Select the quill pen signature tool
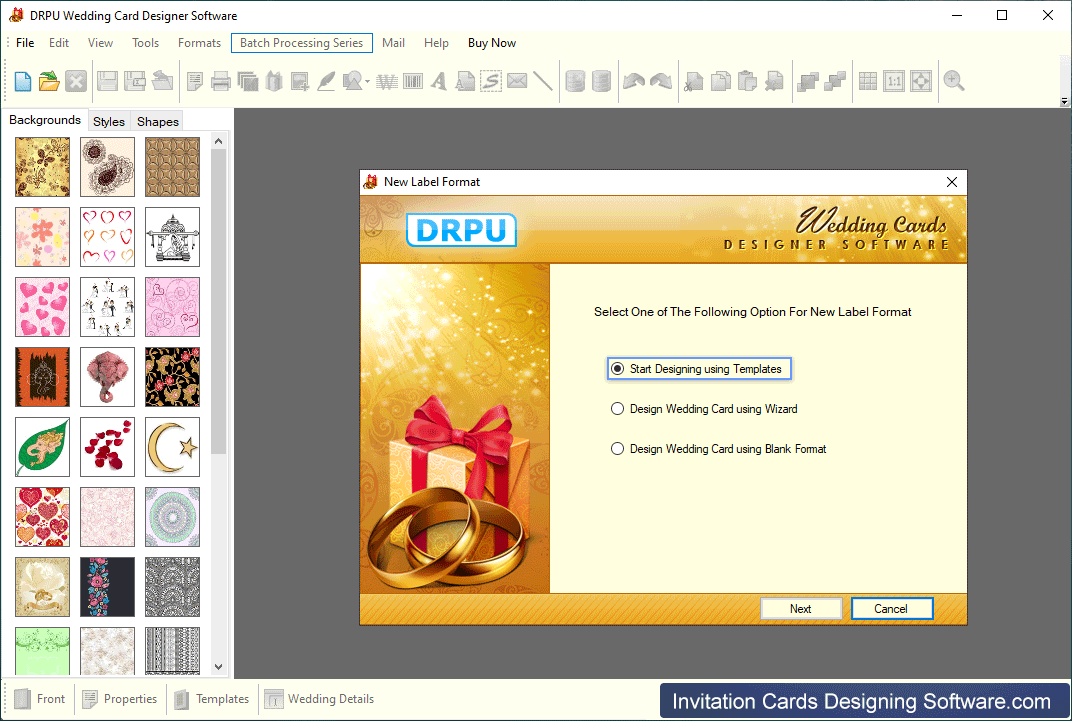The width and height of the screenshot is (1072, 721). pos(326,81)
